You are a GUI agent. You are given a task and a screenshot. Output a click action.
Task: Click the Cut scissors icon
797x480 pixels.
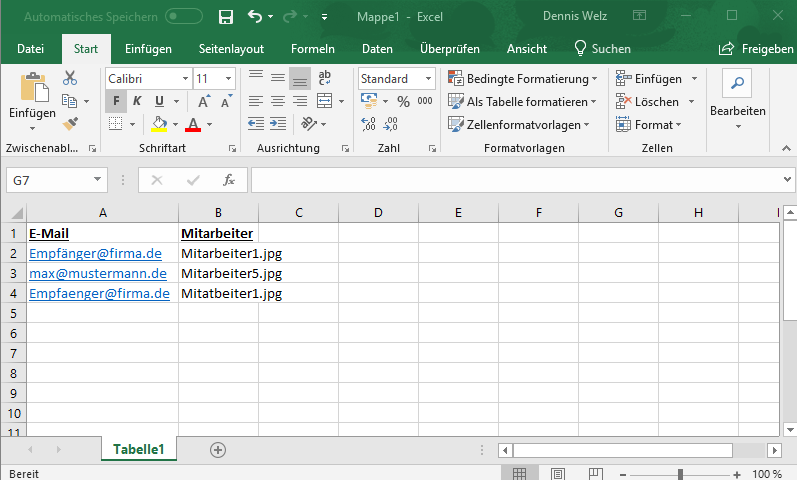70,78
